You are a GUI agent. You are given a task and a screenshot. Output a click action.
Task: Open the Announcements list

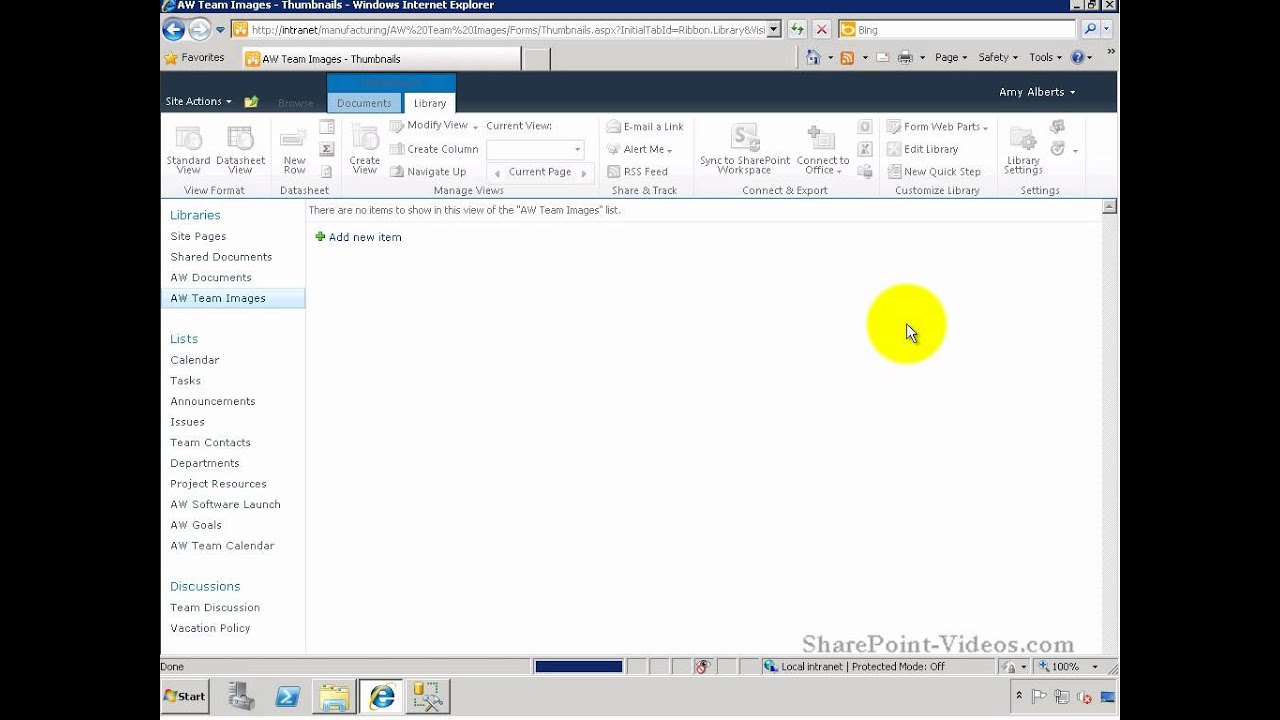pyautogui.click(x=213, y=401)
